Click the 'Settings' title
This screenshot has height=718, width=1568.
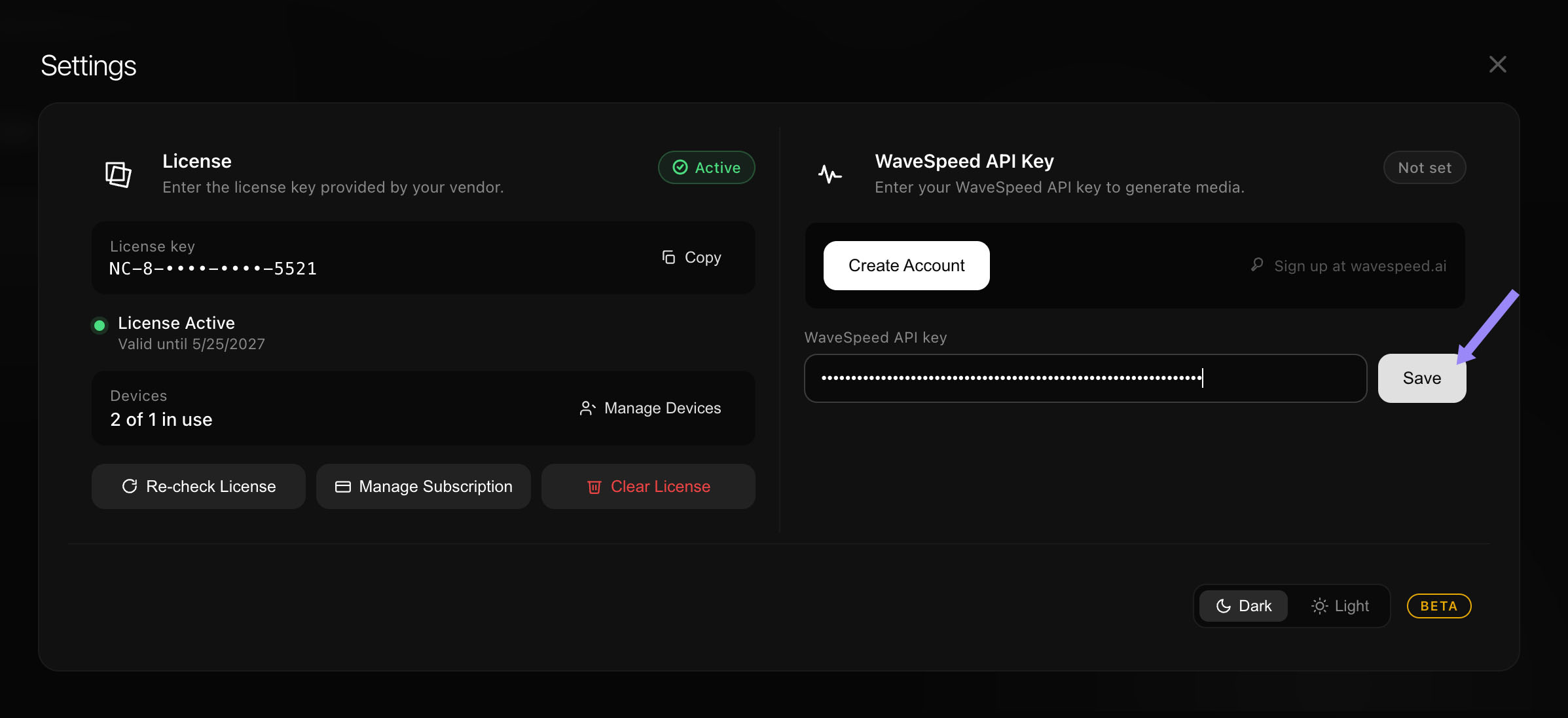(x=88, y=66)
